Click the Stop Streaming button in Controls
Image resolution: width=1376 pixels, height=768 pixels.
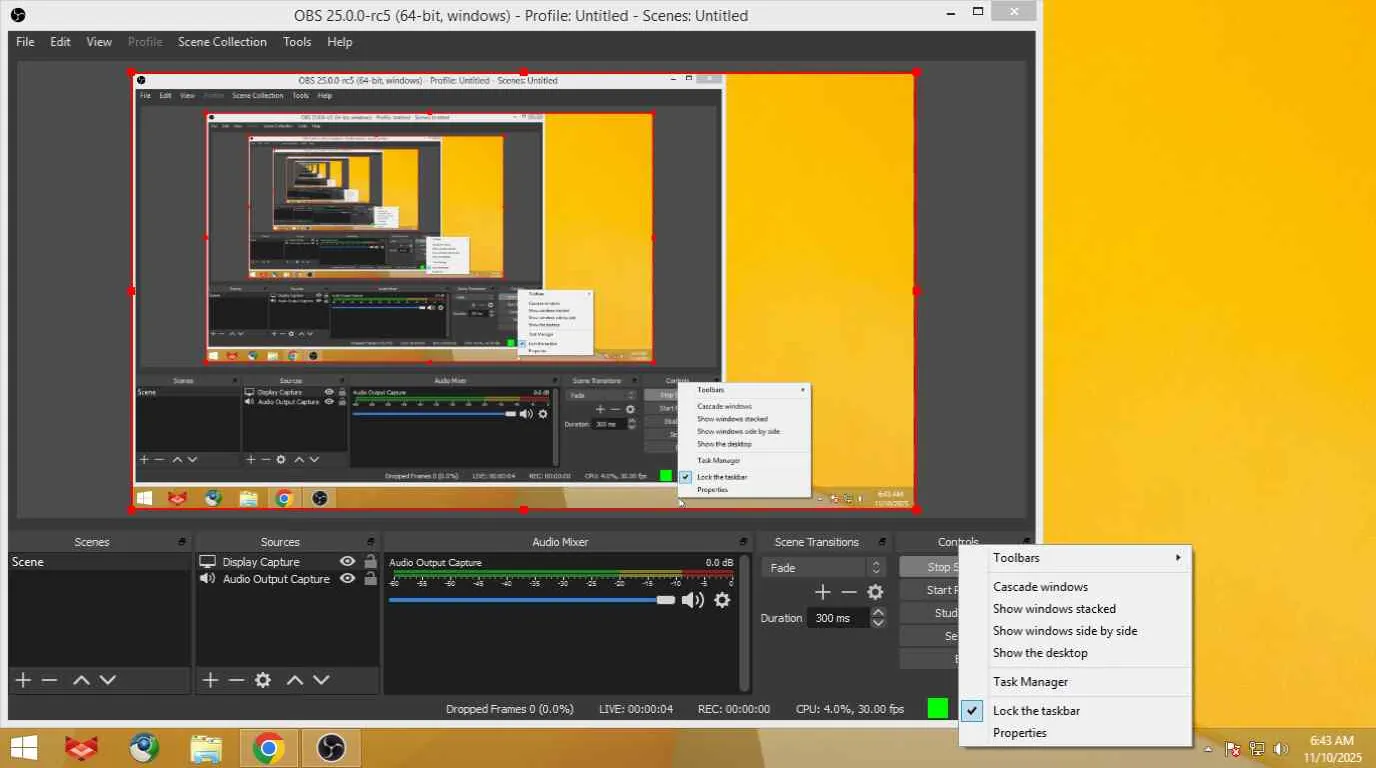pyautogui.click(x=929, y=567)
